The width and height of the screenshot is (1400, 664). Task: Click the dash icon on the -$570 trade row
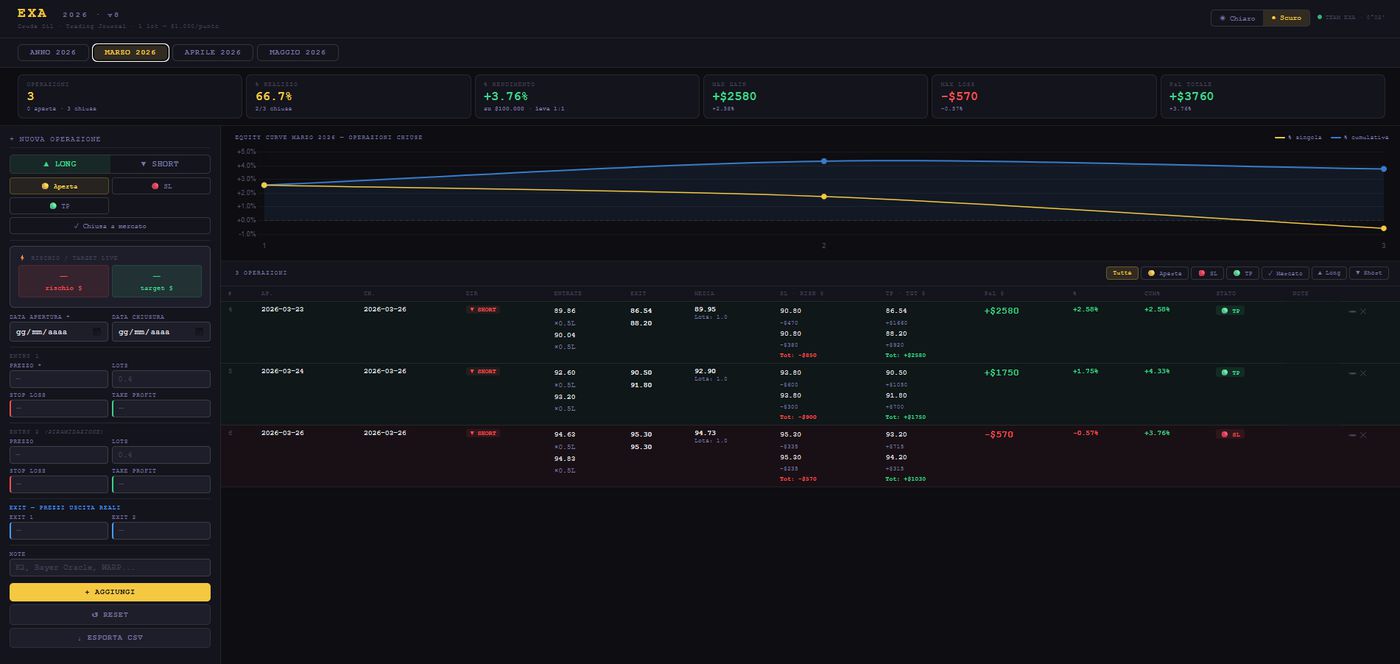(x=1352, y=435)
